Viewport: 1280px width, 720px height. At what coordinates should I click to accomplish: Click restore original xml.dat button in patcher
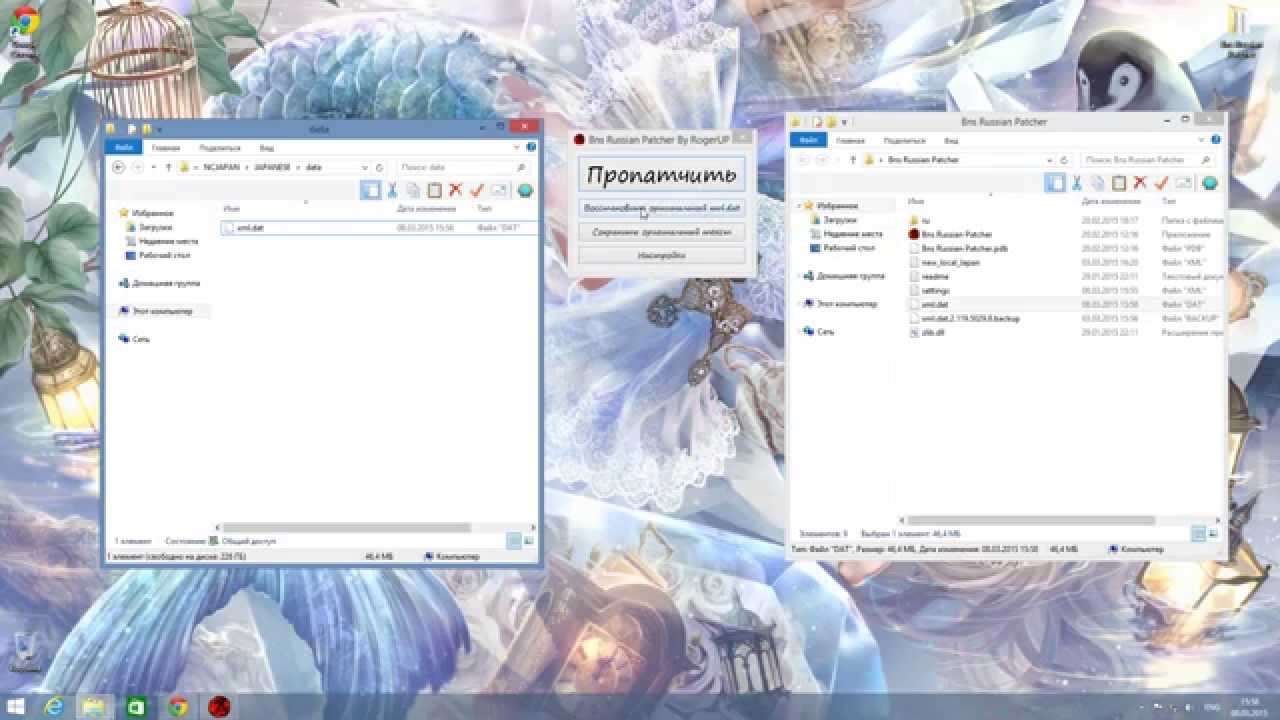[662, 208]
